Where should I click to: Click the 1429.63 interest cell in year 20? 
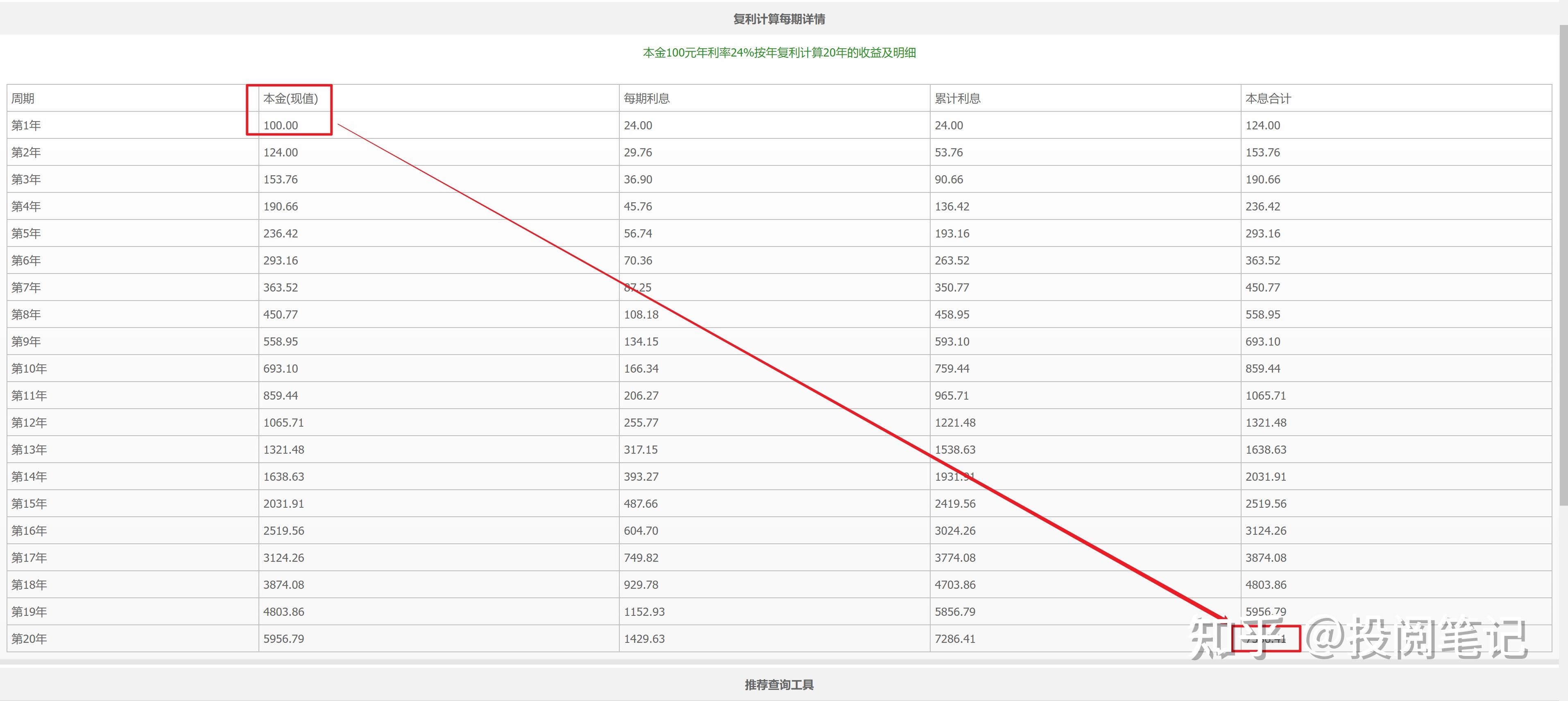(x=644, y=639)
